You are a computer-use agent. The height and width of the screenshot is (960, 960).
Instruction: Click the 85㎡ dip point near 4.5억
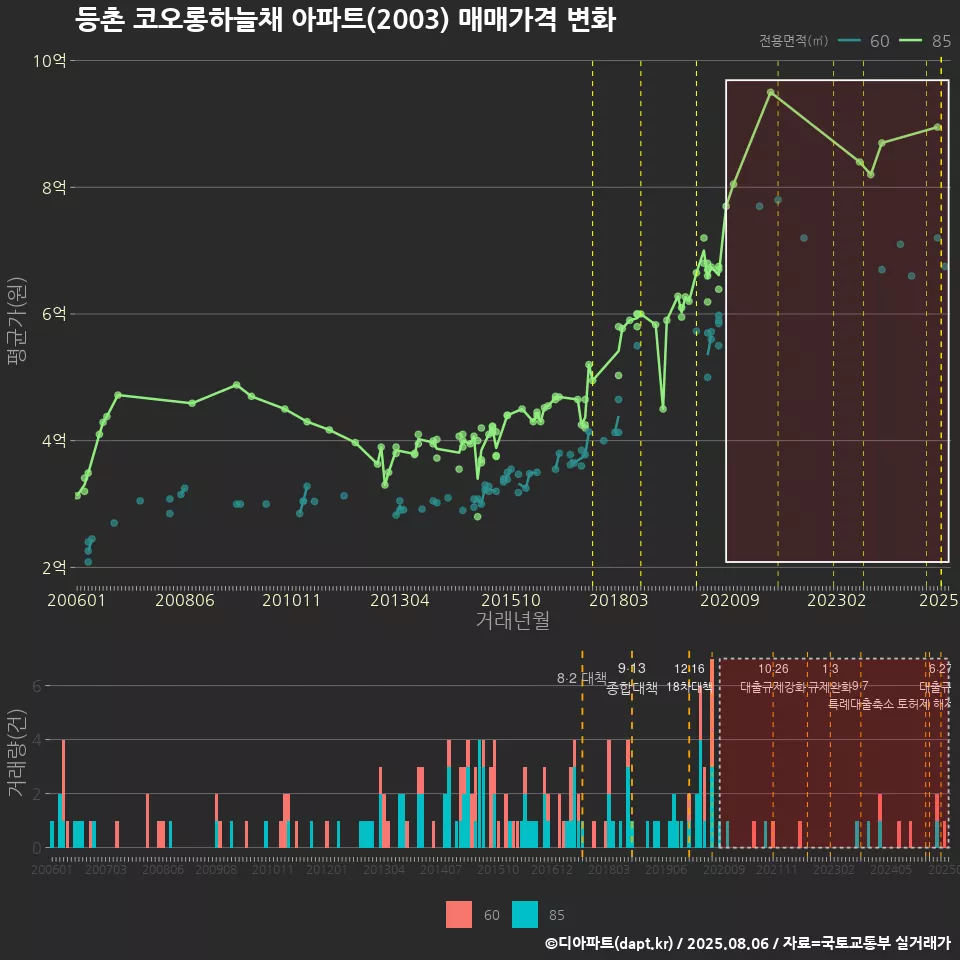coord(663,409)
